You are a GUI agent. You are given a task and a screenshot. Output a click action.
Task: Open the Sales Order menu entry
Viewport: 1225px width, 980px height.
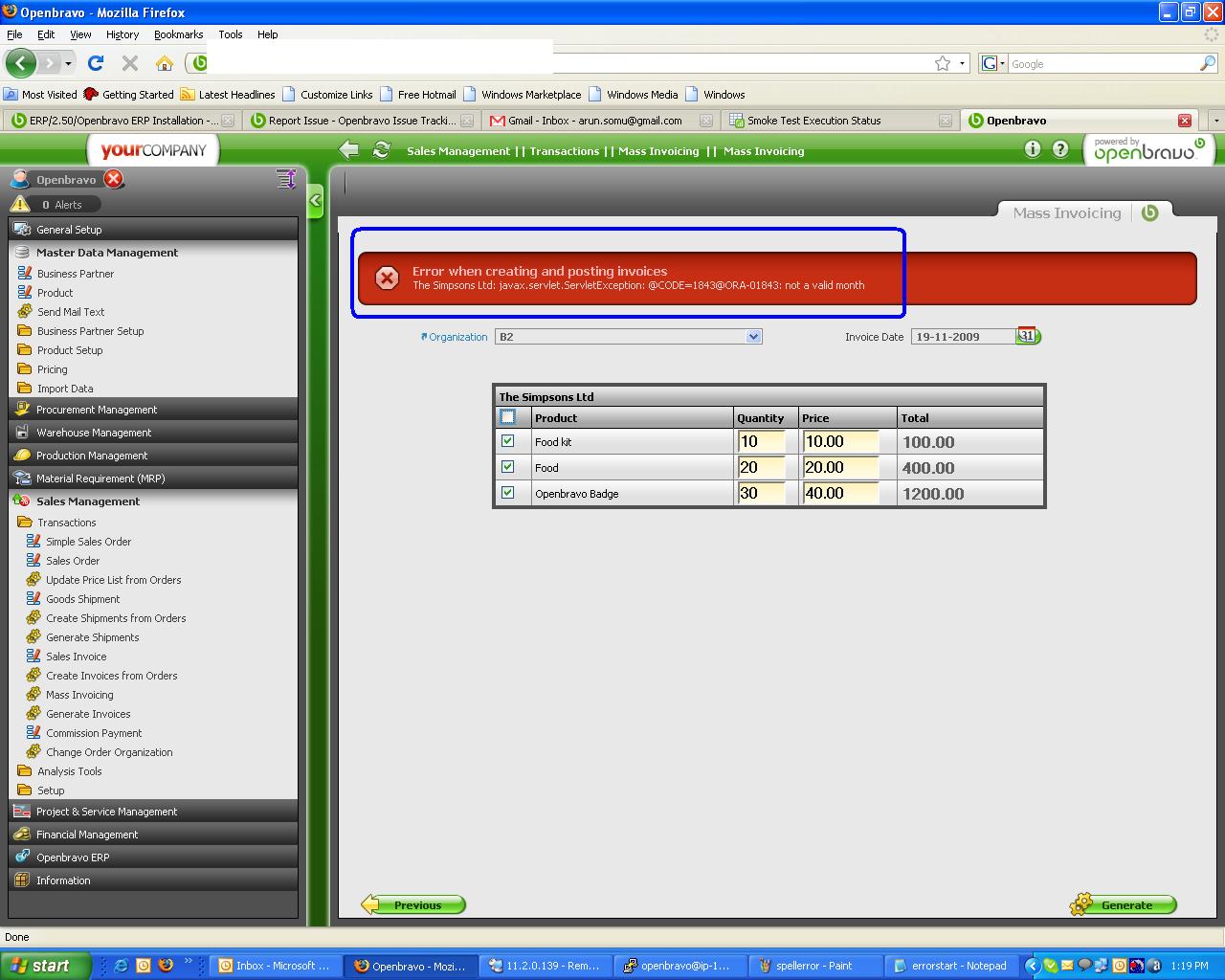click(73, 561)
